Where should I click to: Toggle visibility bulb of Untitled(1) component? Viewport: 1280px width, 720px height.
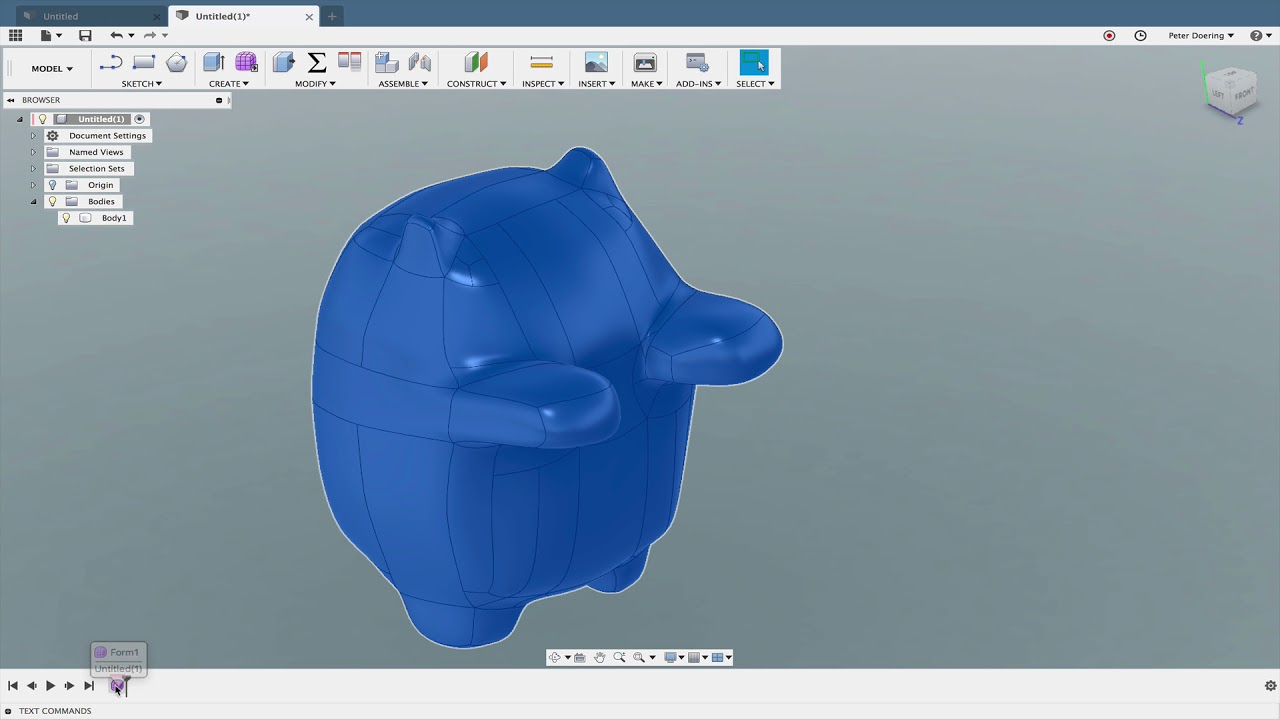click(42, 119)
